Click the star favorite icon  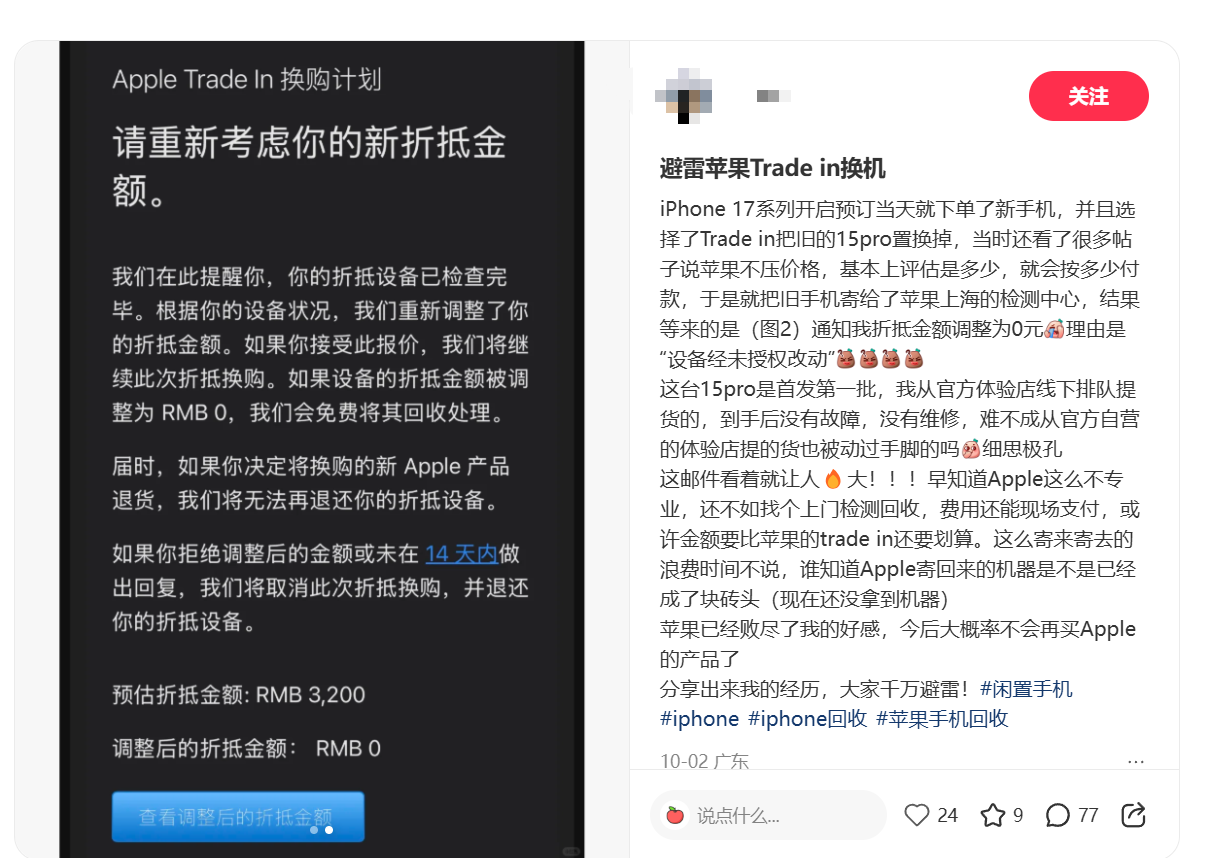click(x=992, y=816)
